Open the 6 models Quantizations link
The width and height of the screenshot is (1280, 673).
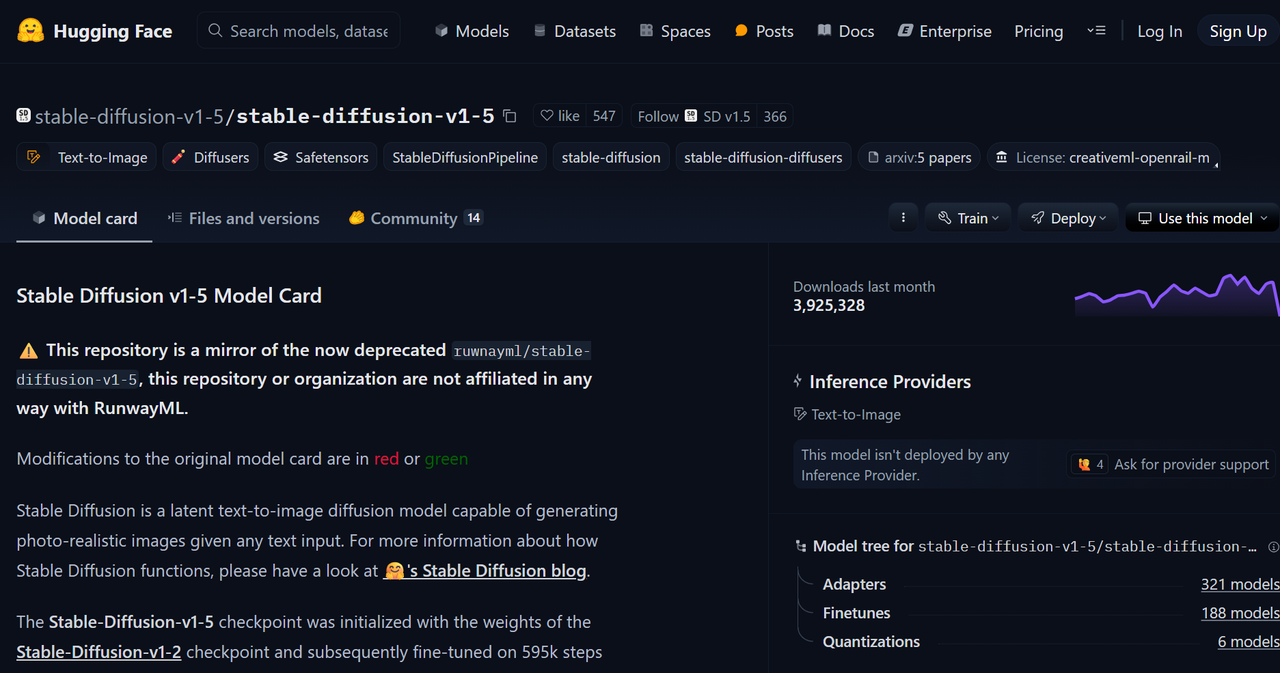[1248, 642]
